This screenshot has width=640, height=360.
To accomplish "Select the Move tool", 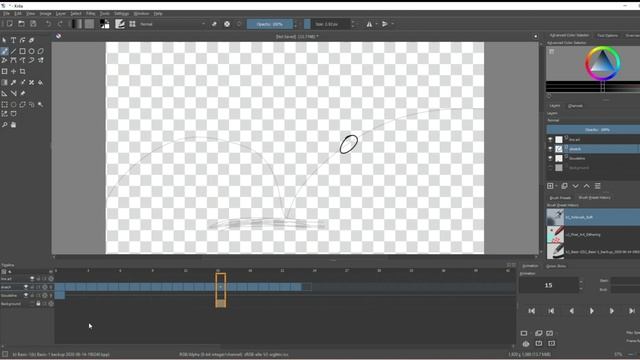I will click(13, 71).
